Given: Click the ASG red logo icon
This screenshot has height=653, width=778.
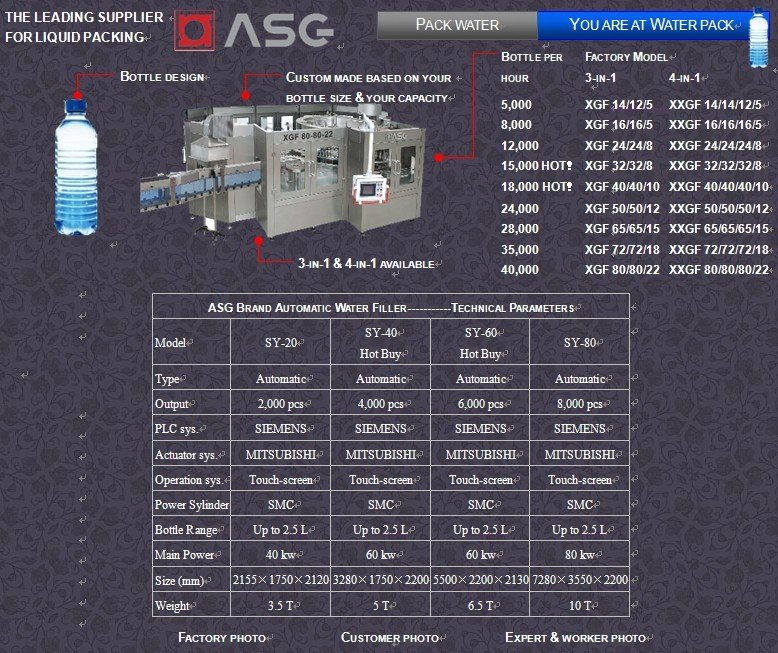Looking at the screenshot, I should pos(195,31).
